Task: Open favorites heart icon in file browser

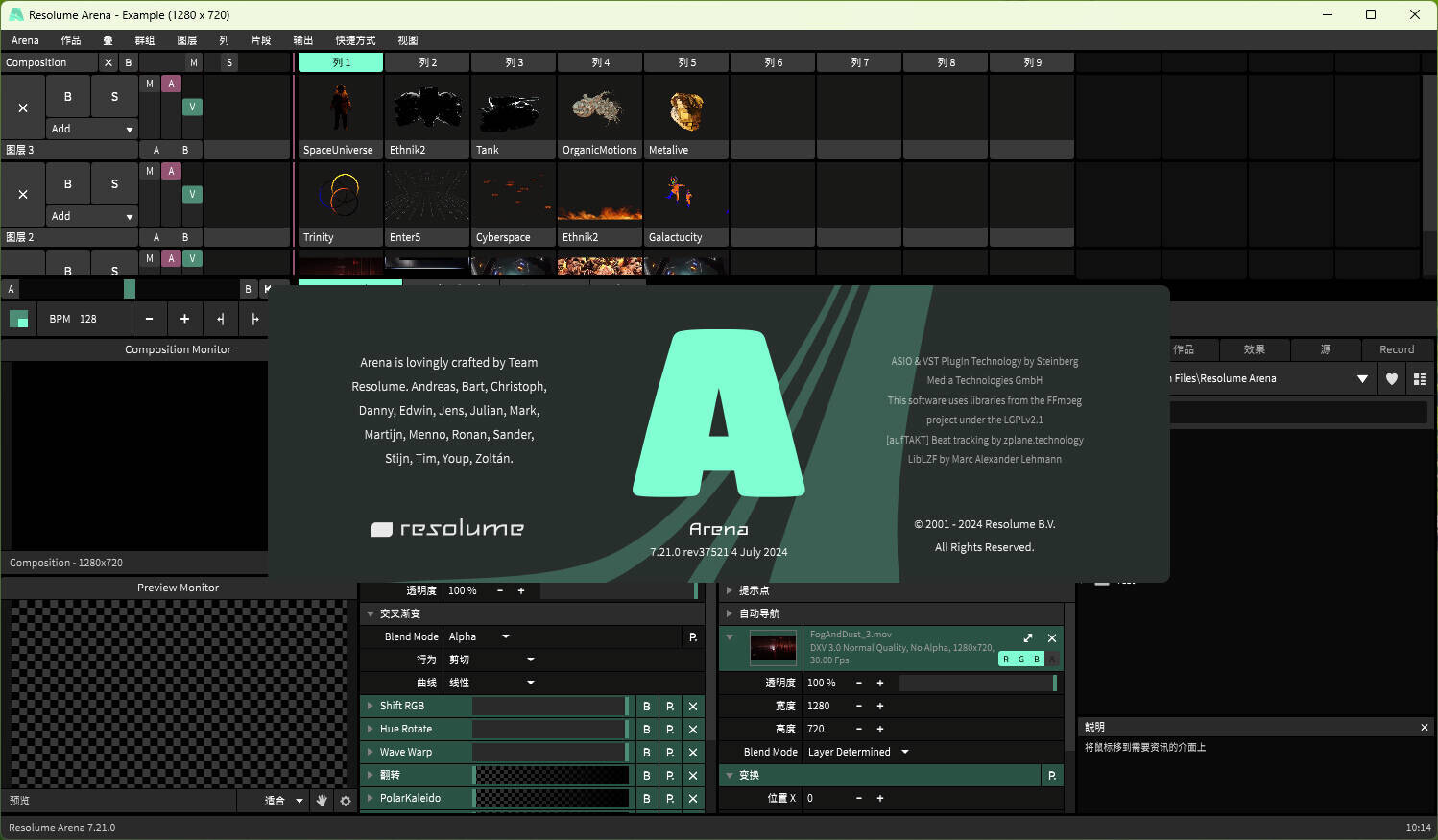Action: pyautogui.click(x=1392, y=378)
